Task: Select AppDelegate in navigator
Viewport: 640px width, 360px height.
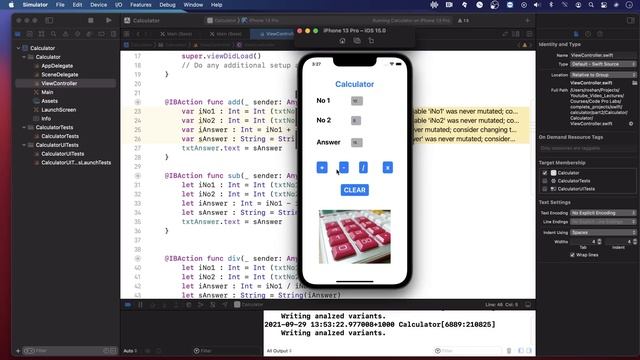Action: click(57, 66)
